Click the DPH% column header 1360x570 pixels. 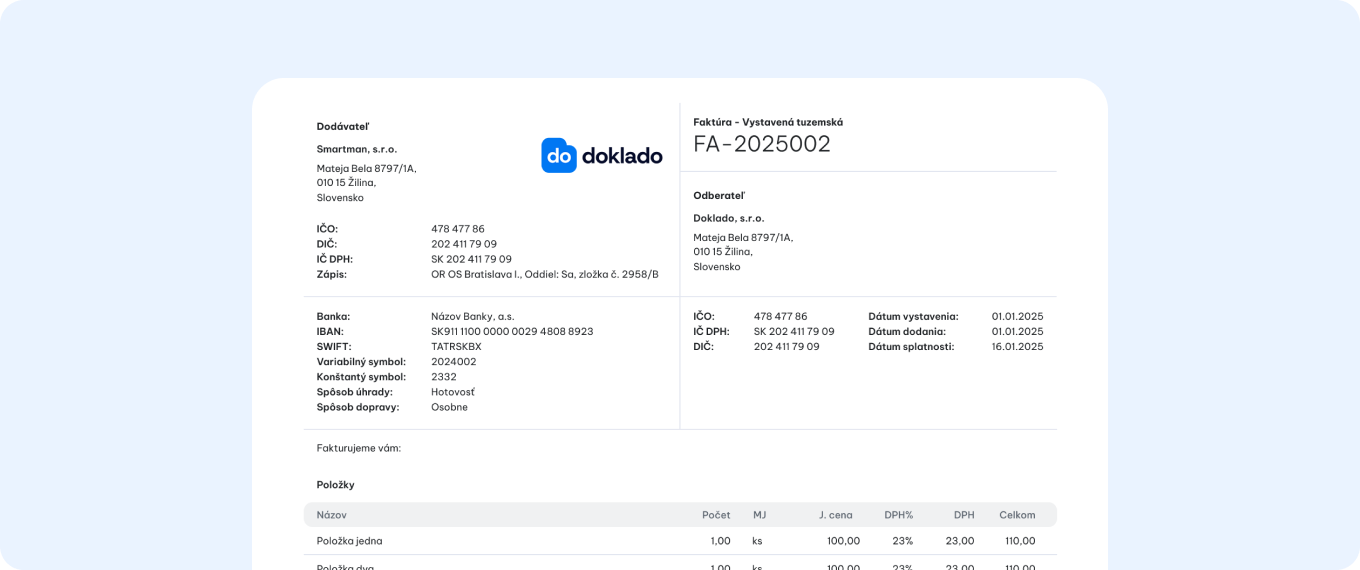[899, 515]
